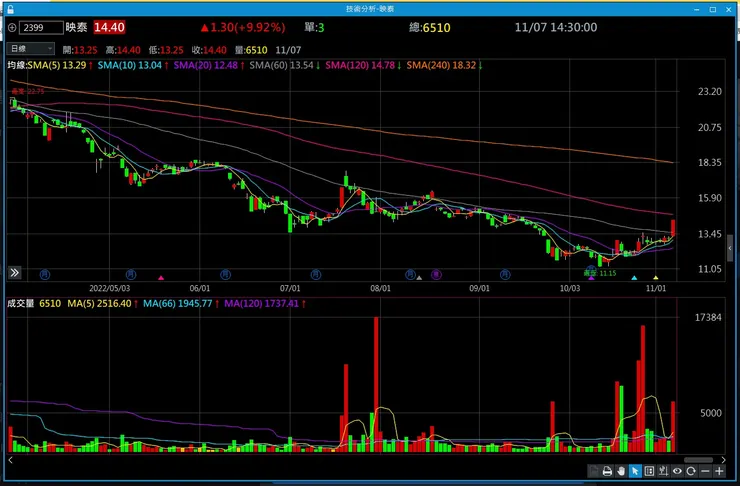Click the circled plus icon beside stock code

click(x=12, y=28)
